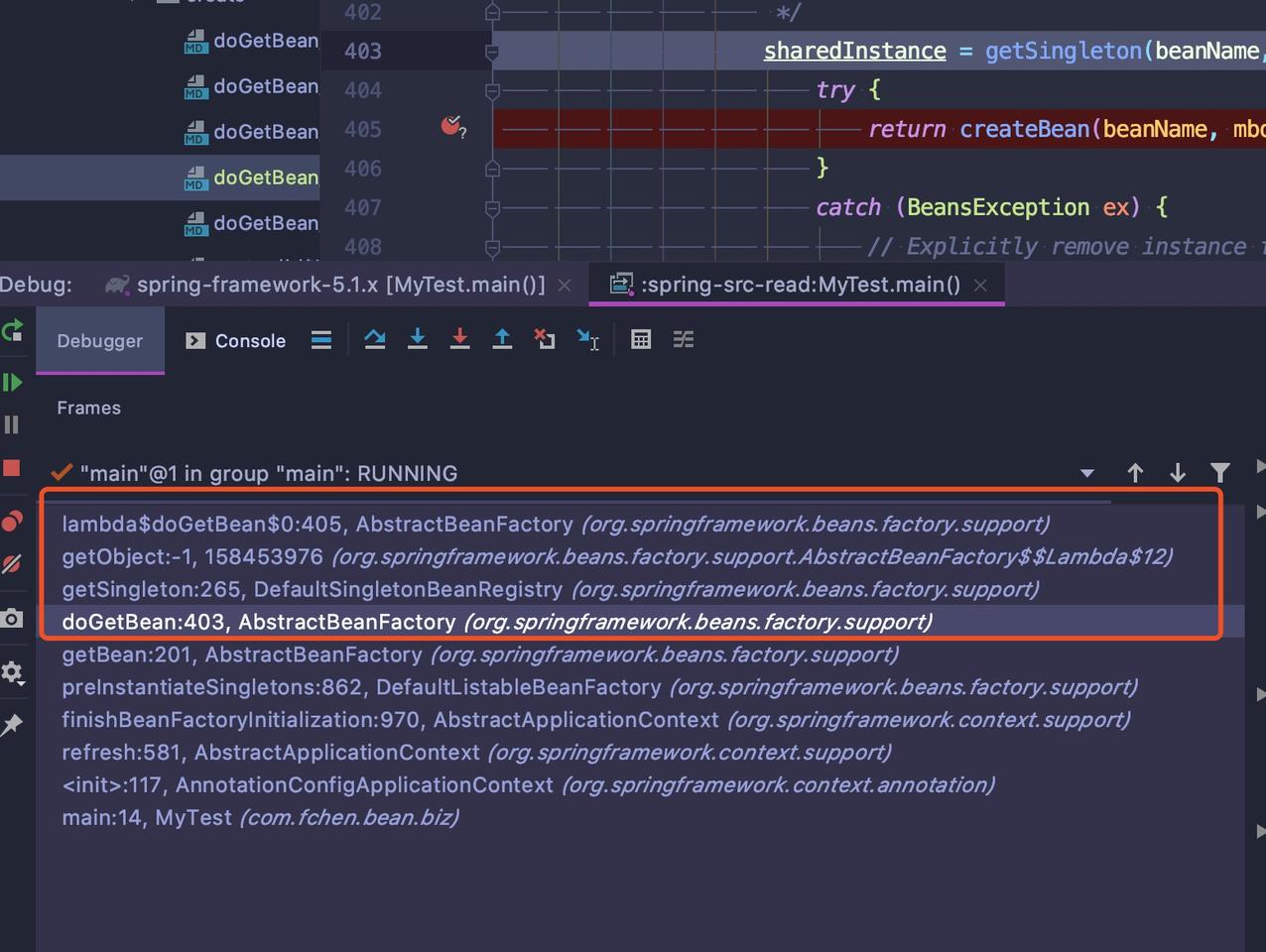Click the Drop Frame icon
The image size is (1266, 952).
pos(545,339)
